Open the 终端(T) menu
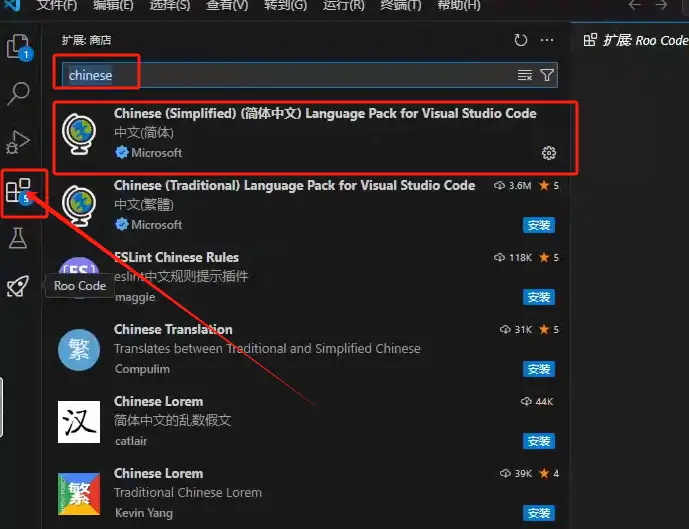Image resolution: width=689 pixels, height=529 pixels. [x=400, y=6]
